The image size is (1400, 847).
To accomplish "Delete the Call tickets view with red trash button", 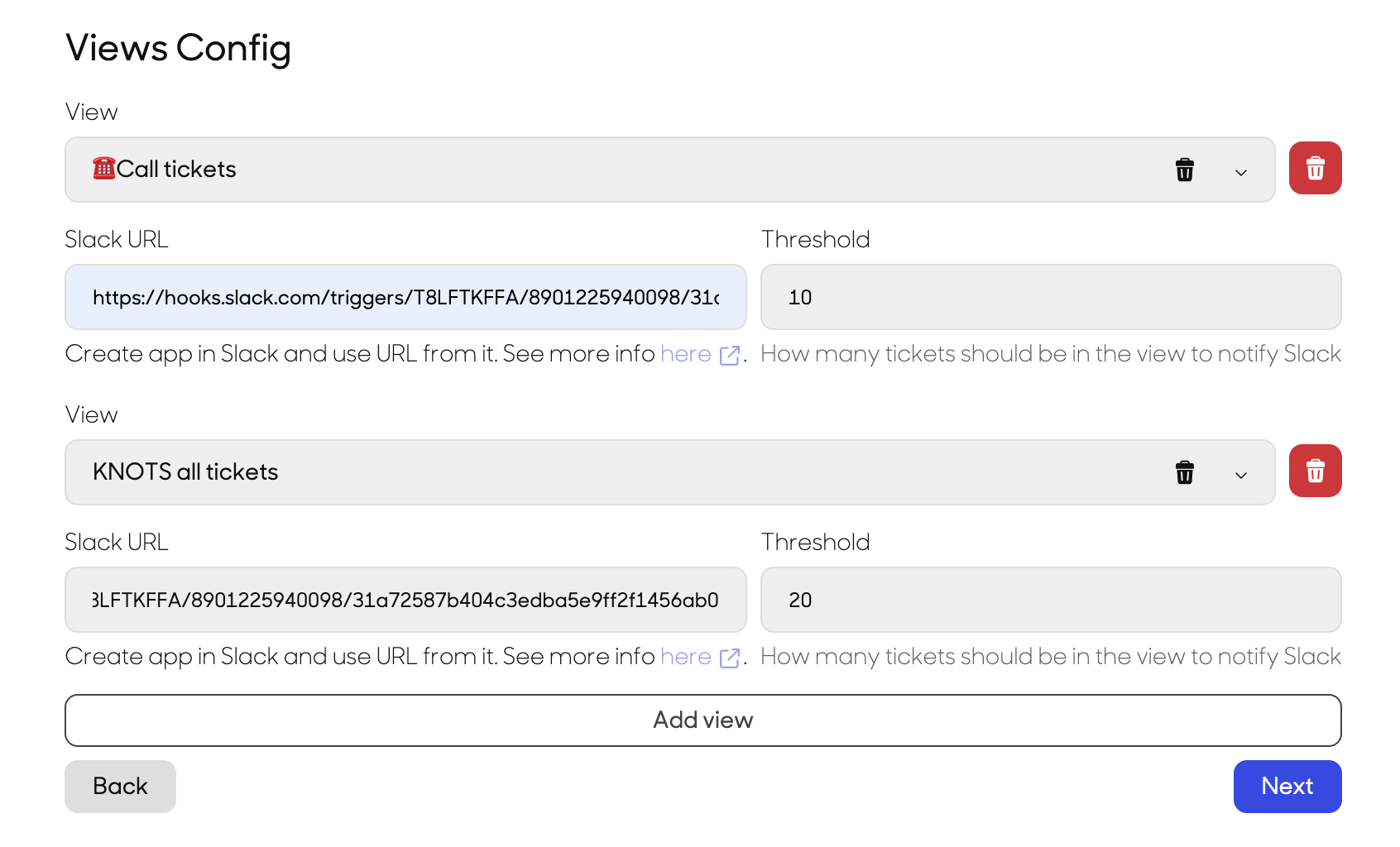I will coord(1315,168).
